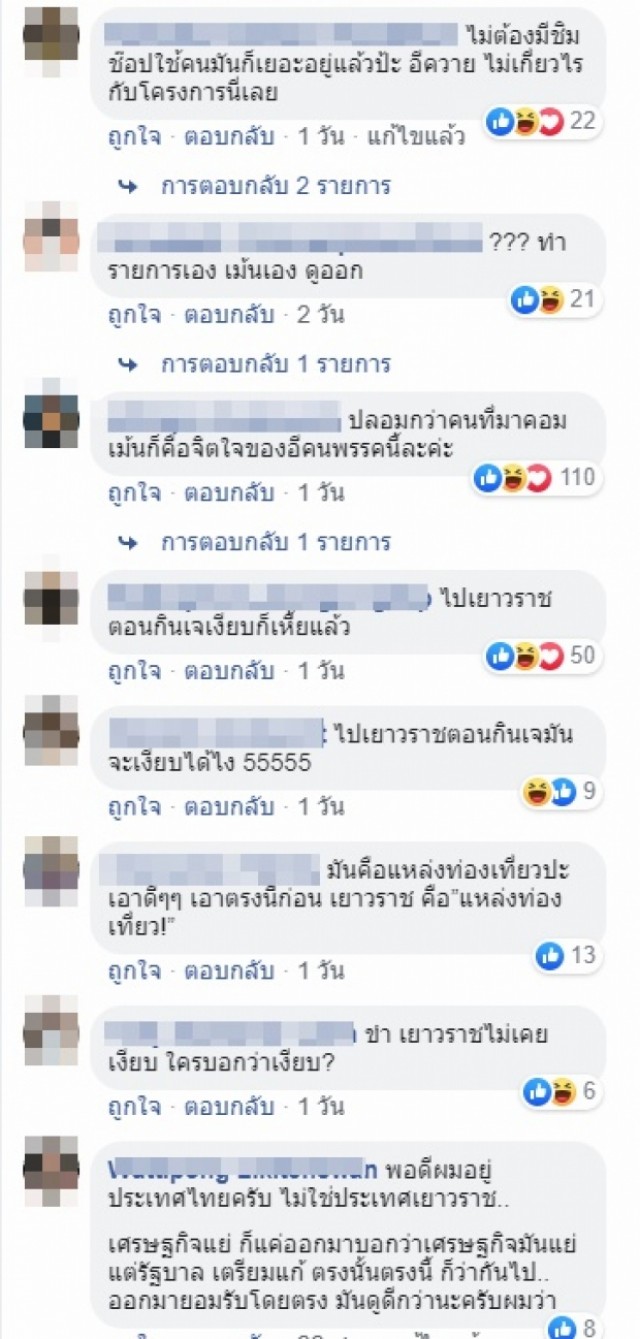Screen dimensions: 640x1339
Task: Click ถูกใจ on the first comment
Action: tap(135, 137)
